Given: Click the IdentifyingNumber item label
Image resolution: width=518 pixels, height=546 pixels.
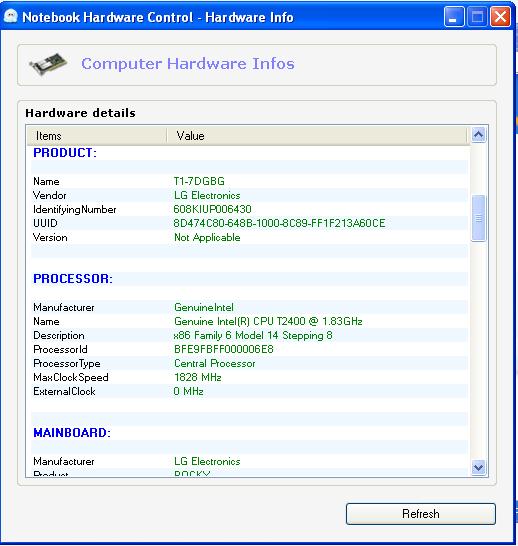Looking at the screenshot, I should 74,210.
